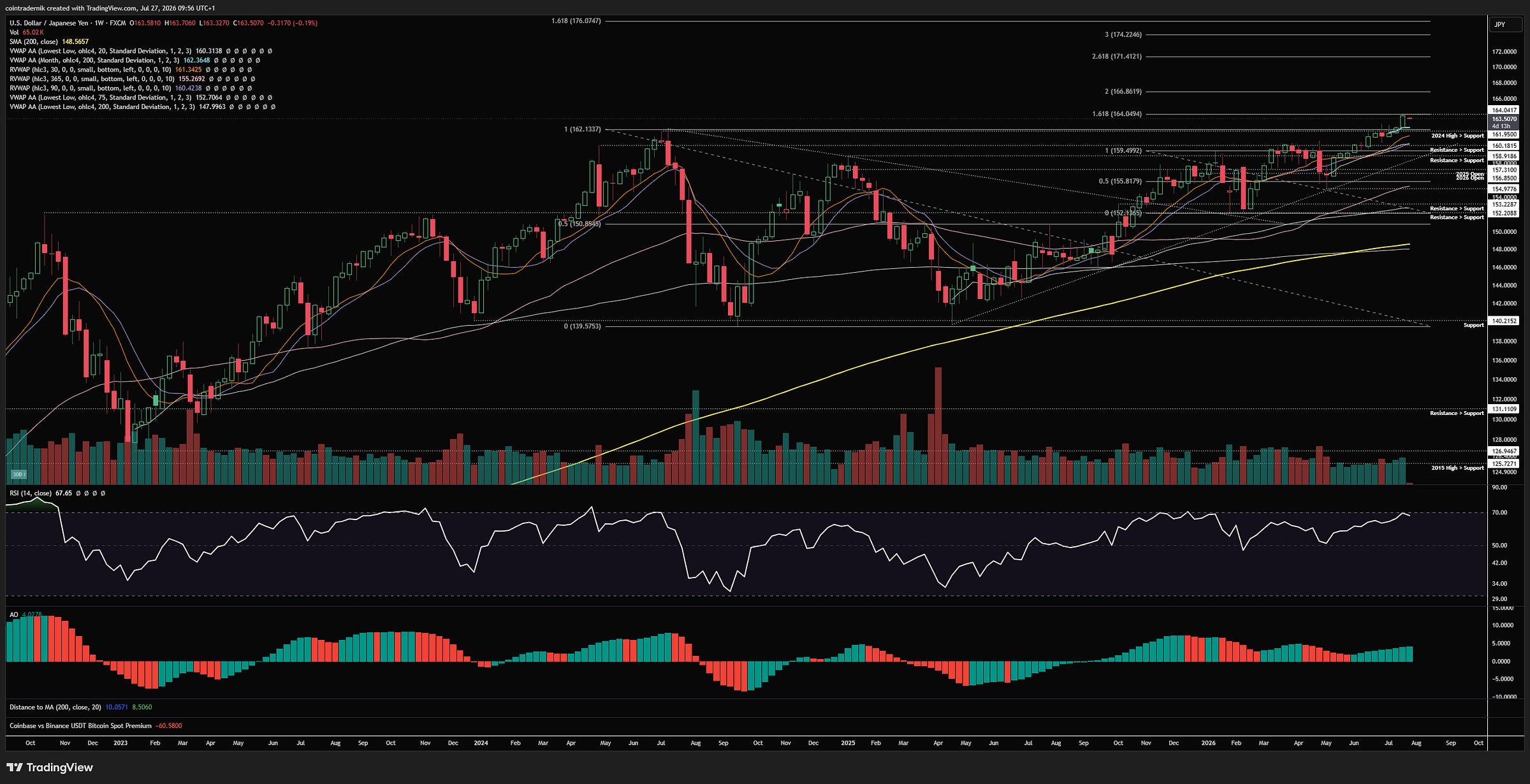Click the 2024 High > Support annotation
The image size is (1530, 784).
(x=1457, y=136)
